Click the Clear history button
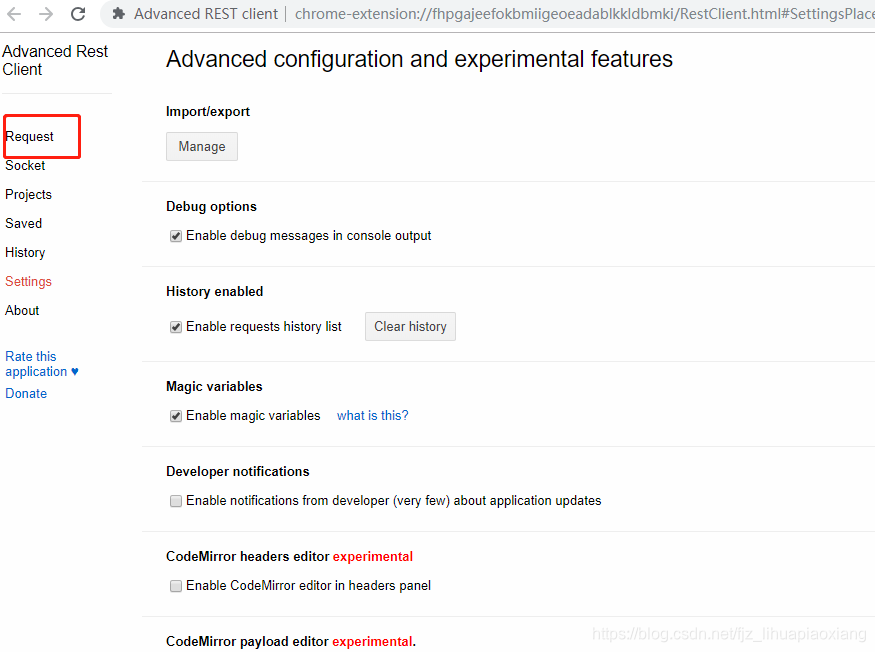The height and width of the screenshot is (652, 875). 410,327
